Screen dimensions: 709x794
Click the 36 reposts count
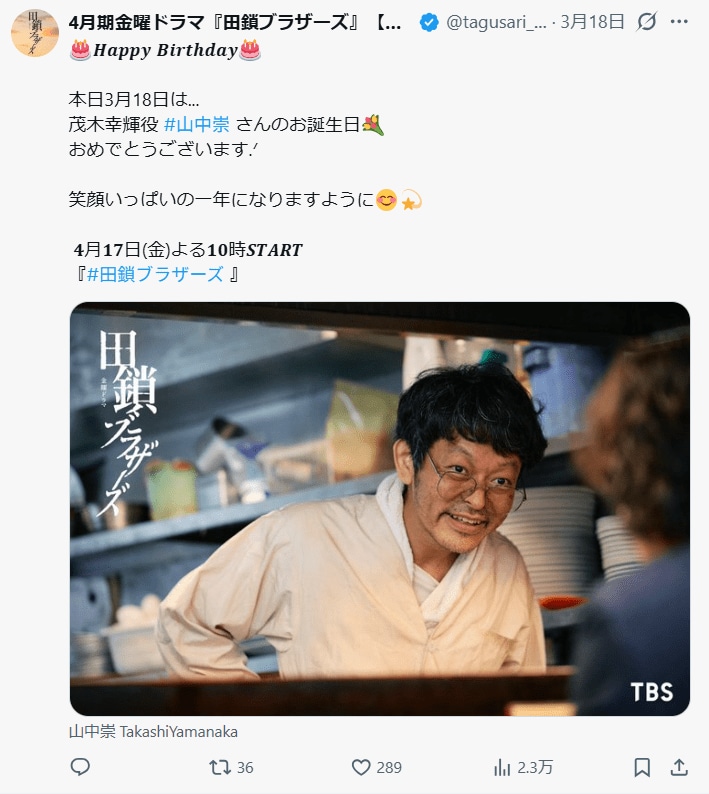245,767
